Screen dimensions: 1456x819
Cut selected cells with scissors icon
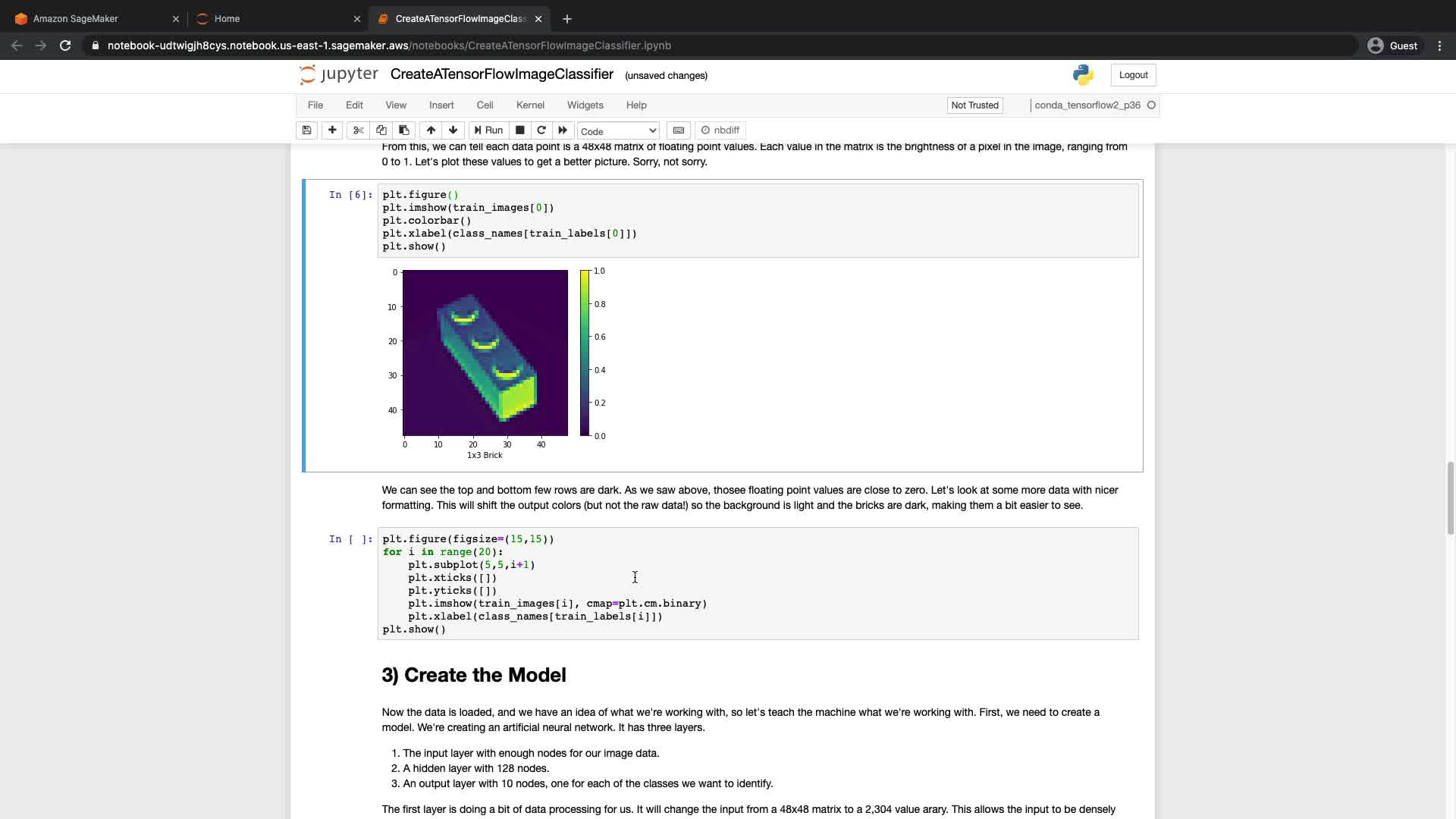tap(359, 130)
